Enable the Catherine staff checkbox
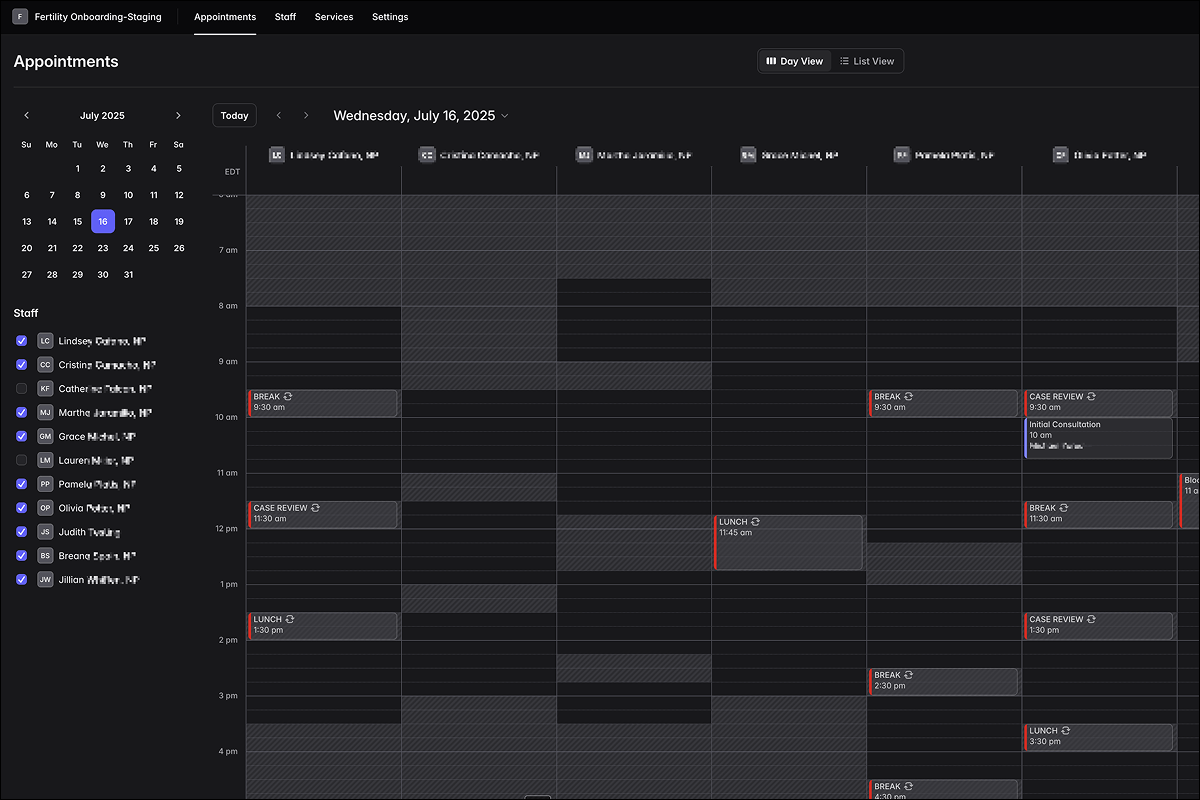The image size is (1200, 800). tap(22, 388)
